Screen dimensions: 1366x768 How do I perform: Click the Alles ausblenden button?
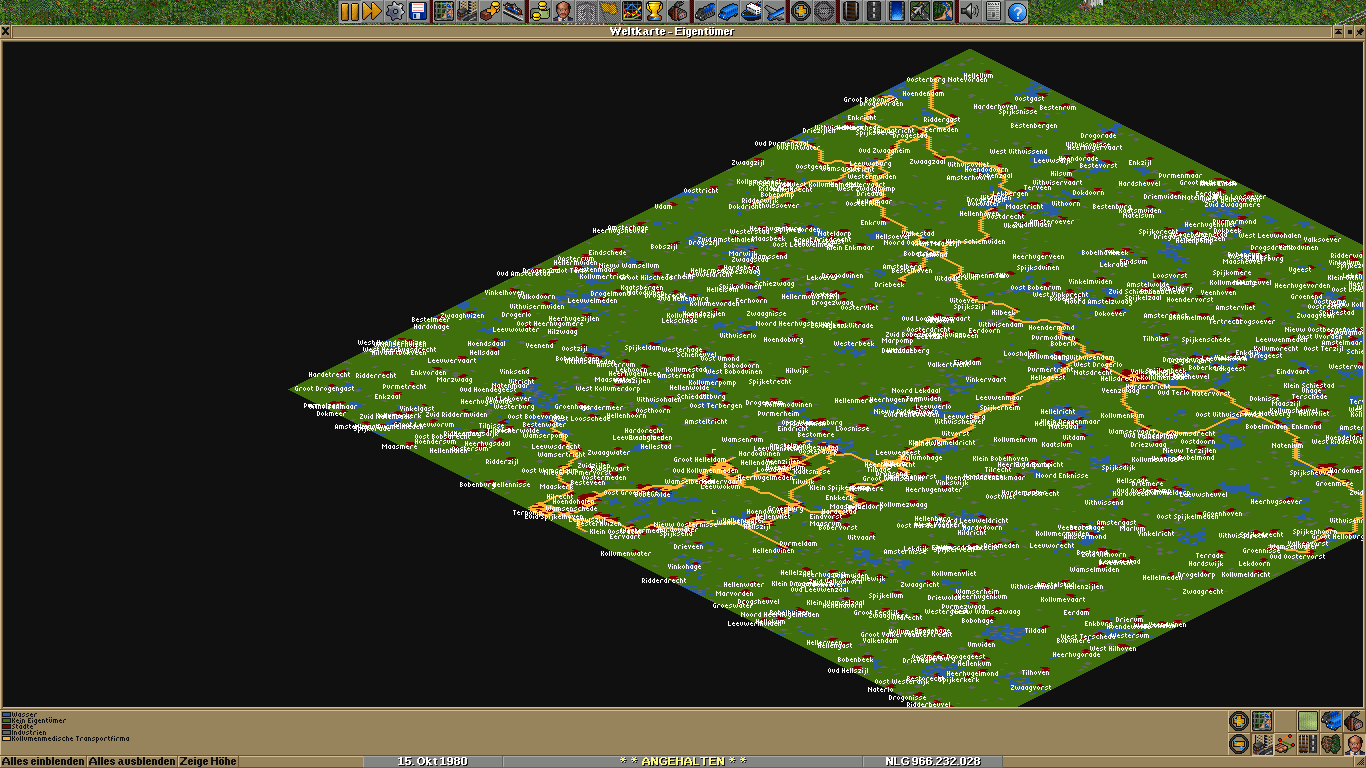click(132, 761)
